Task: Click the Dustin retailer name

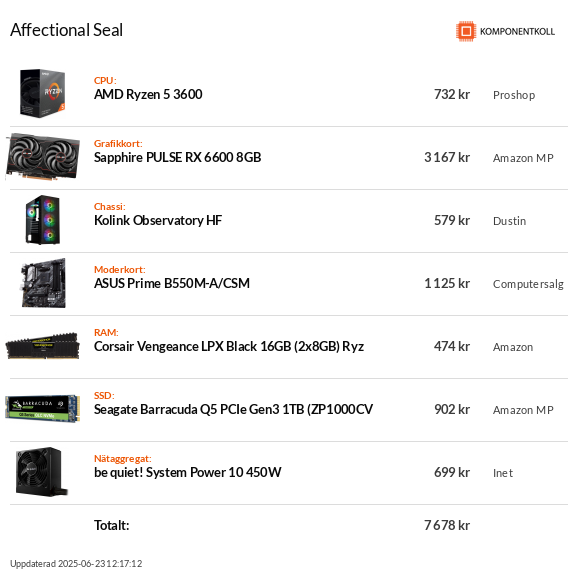Action: point(509,221)
